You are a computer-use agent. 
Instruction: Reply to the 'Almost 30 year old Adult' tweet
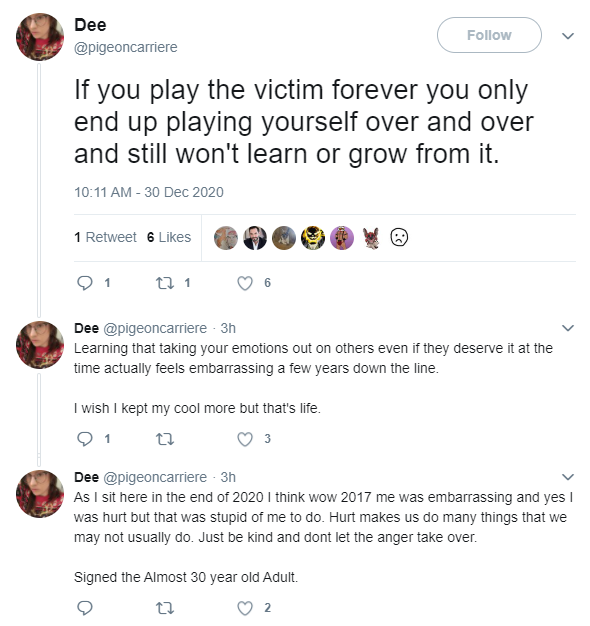coord(85,608)
